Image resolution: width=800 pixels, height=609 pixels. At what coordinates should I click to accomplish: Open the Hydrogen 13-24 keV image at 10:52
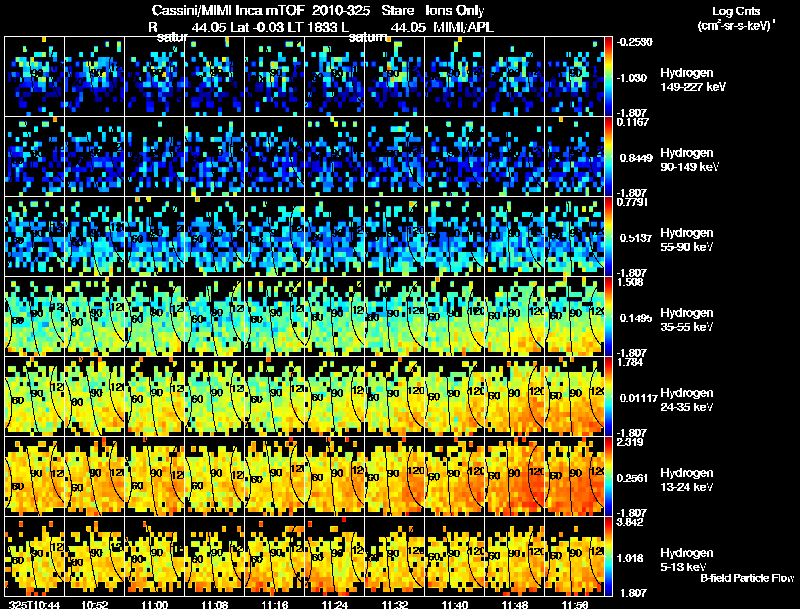94,476
